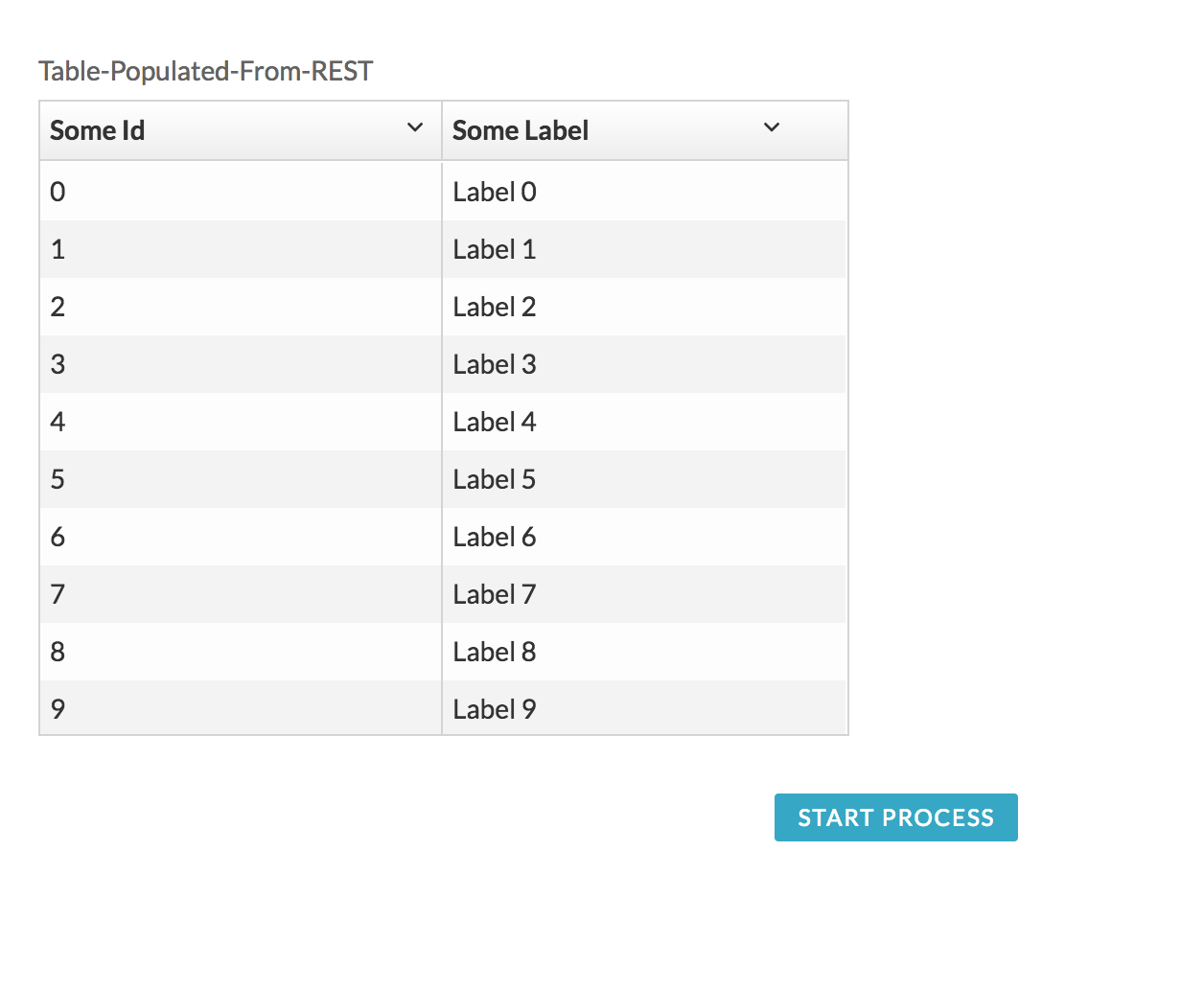Click the Id 9 cell
The width and height of the screenshot is (1204, 989).
coord(241,708)
